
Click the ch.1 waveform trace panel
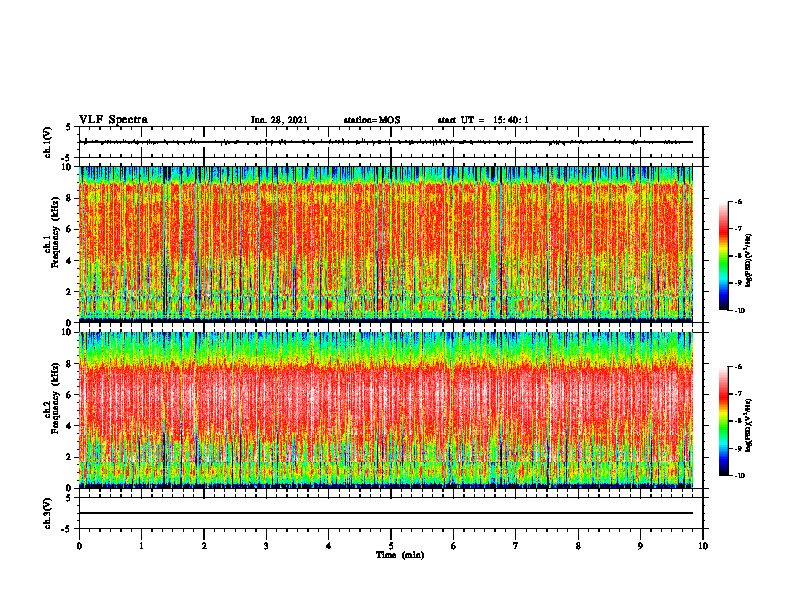391,142
